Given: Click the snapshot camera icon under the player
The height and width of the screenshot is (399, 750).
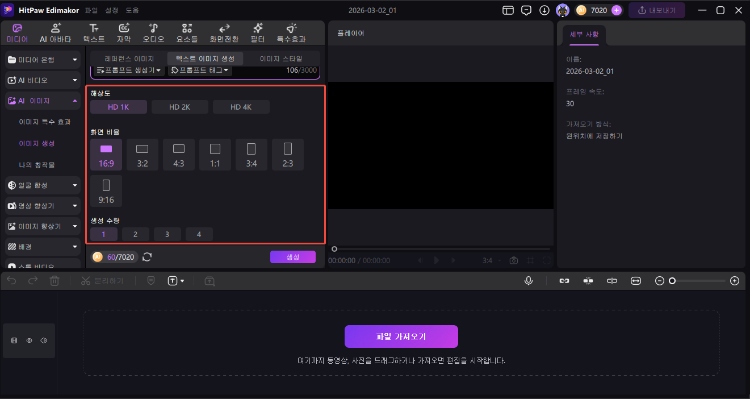Looking at the screenshot, I should point(514,260).
